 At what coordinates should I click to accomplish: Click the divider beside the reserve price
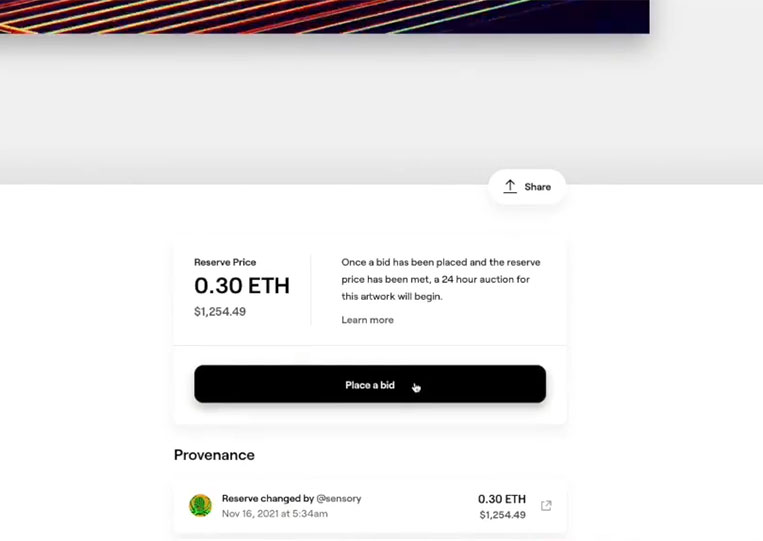point(310,290)
